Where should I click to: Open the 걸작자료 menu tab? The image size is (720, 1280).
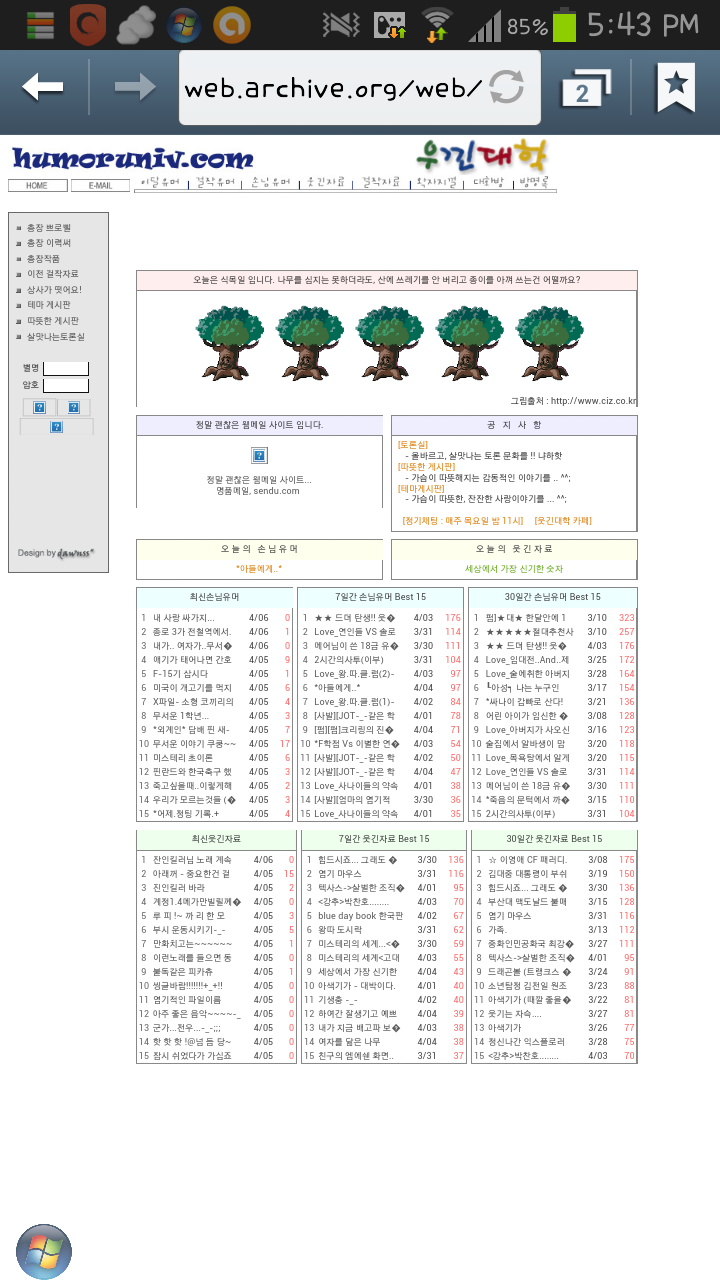[x=380, y=183]
